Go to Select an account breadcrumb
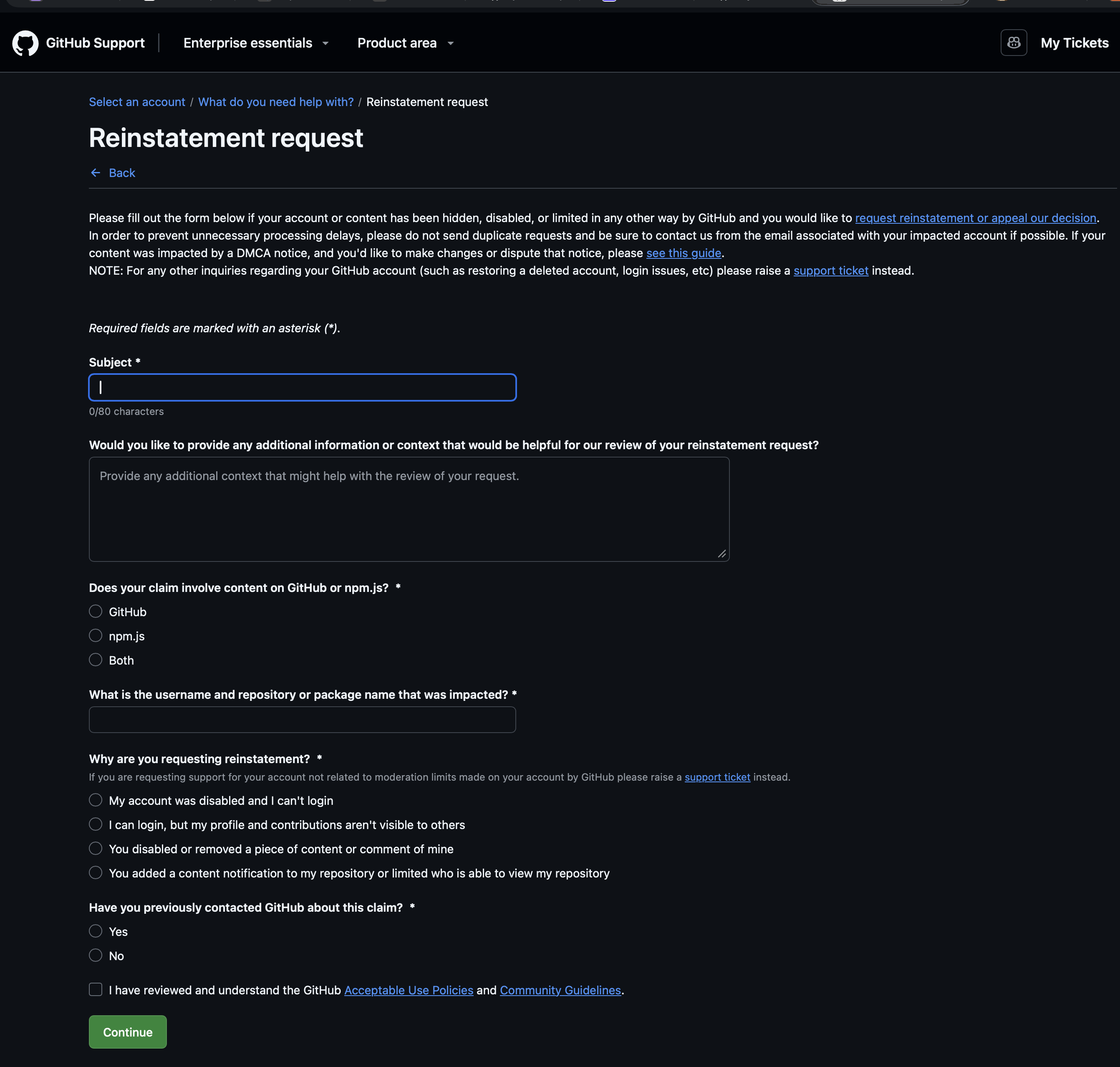This screenshot has height=1067, width=1120. coord(137,102)
